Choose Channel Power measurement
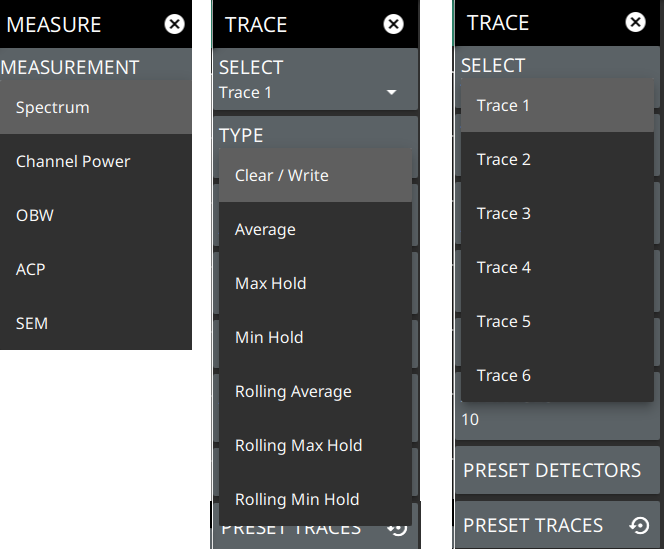 (x=96, y=161)
